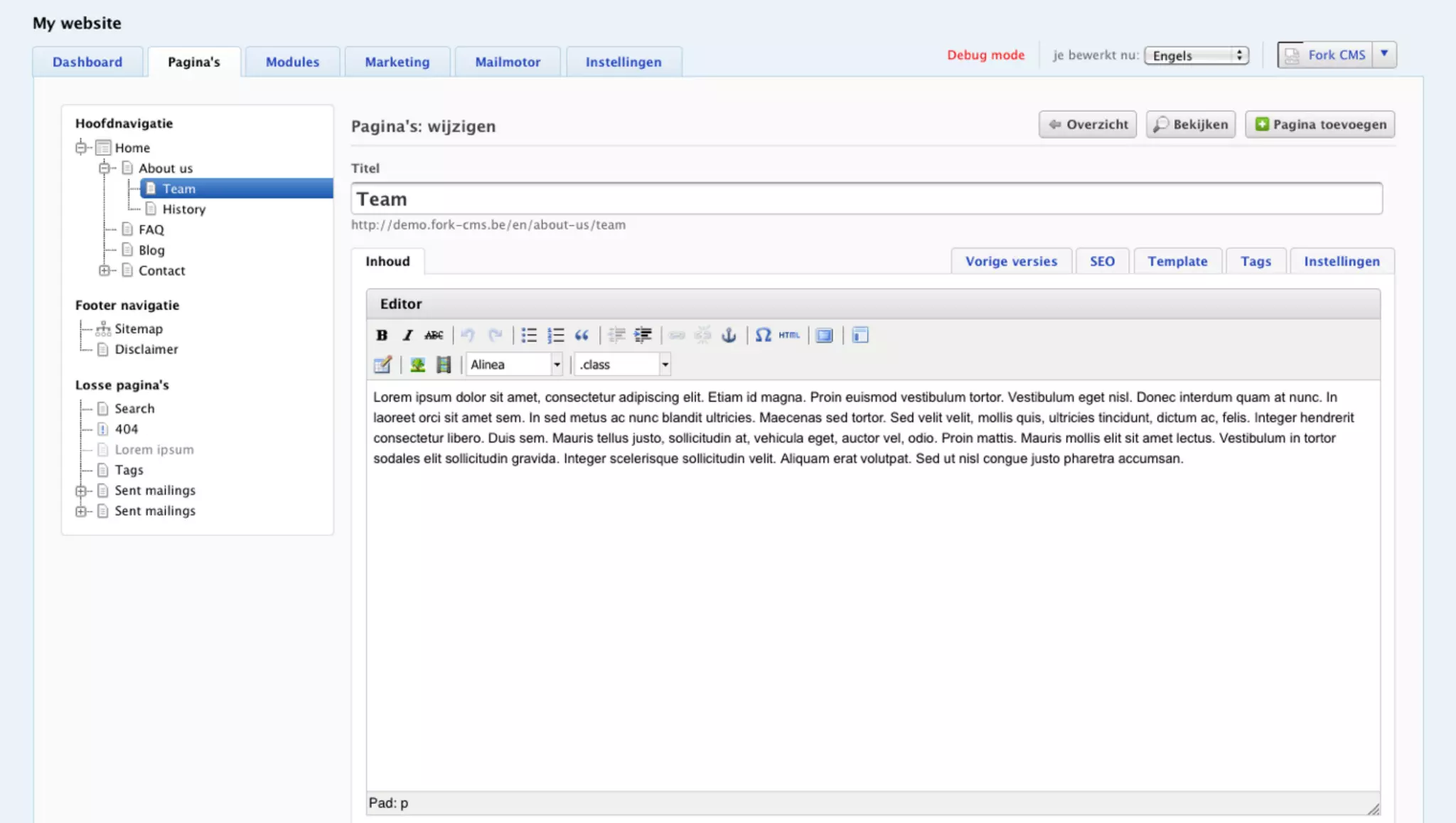Collapse the About us tree node
This screenshot has width=1456, height=823.
coord(104,168)
